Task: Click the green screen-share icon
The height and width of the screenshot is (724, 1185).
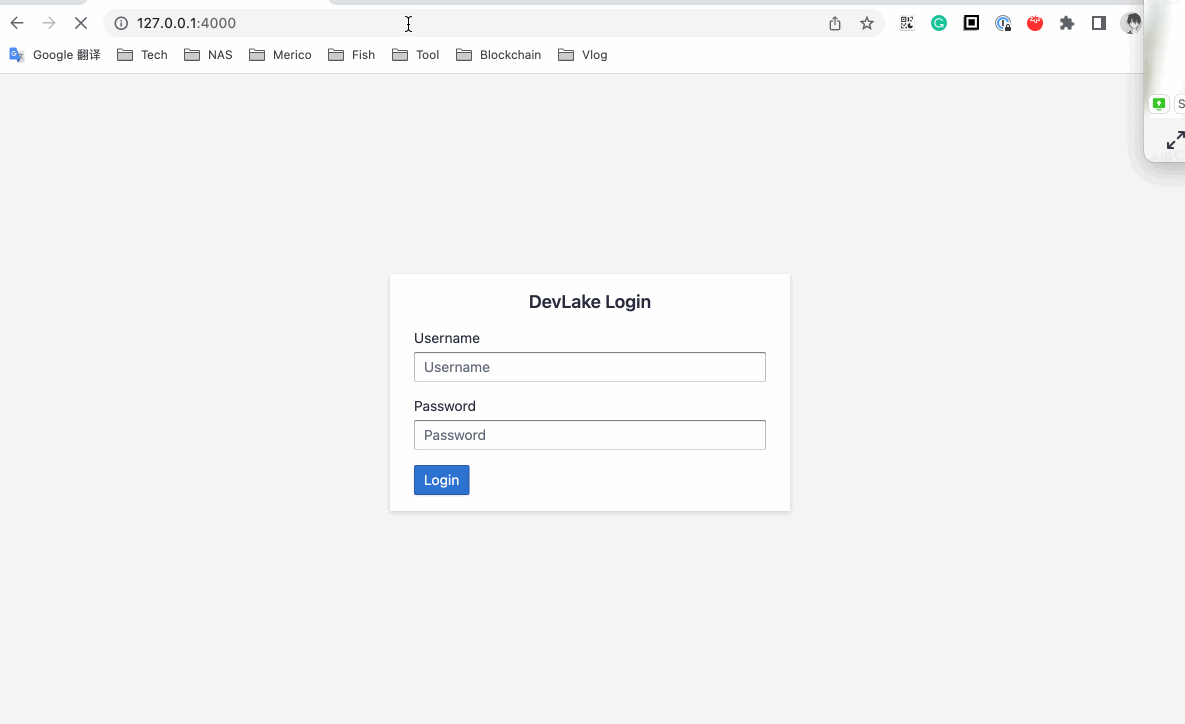Action: coord(1159,104)
